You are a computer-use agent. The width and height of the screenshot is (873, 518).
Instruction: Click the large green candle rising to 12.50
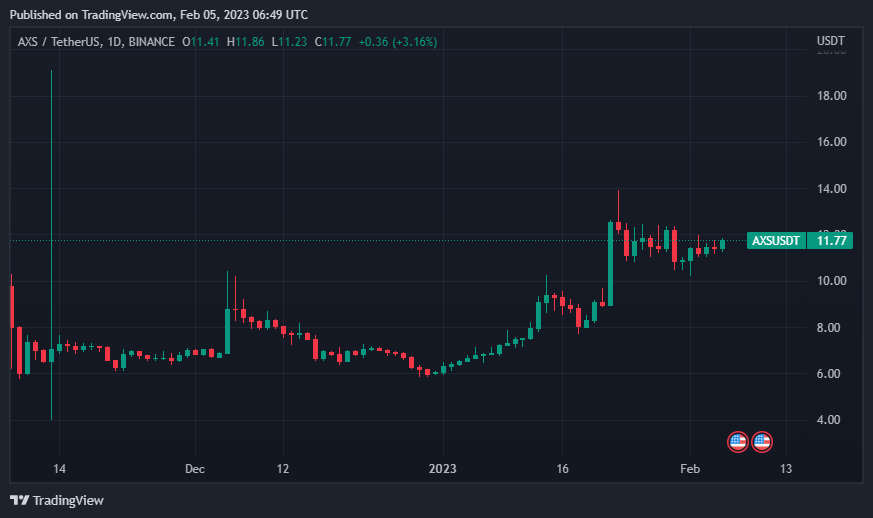pyautogui.click(x=610, y=264)
